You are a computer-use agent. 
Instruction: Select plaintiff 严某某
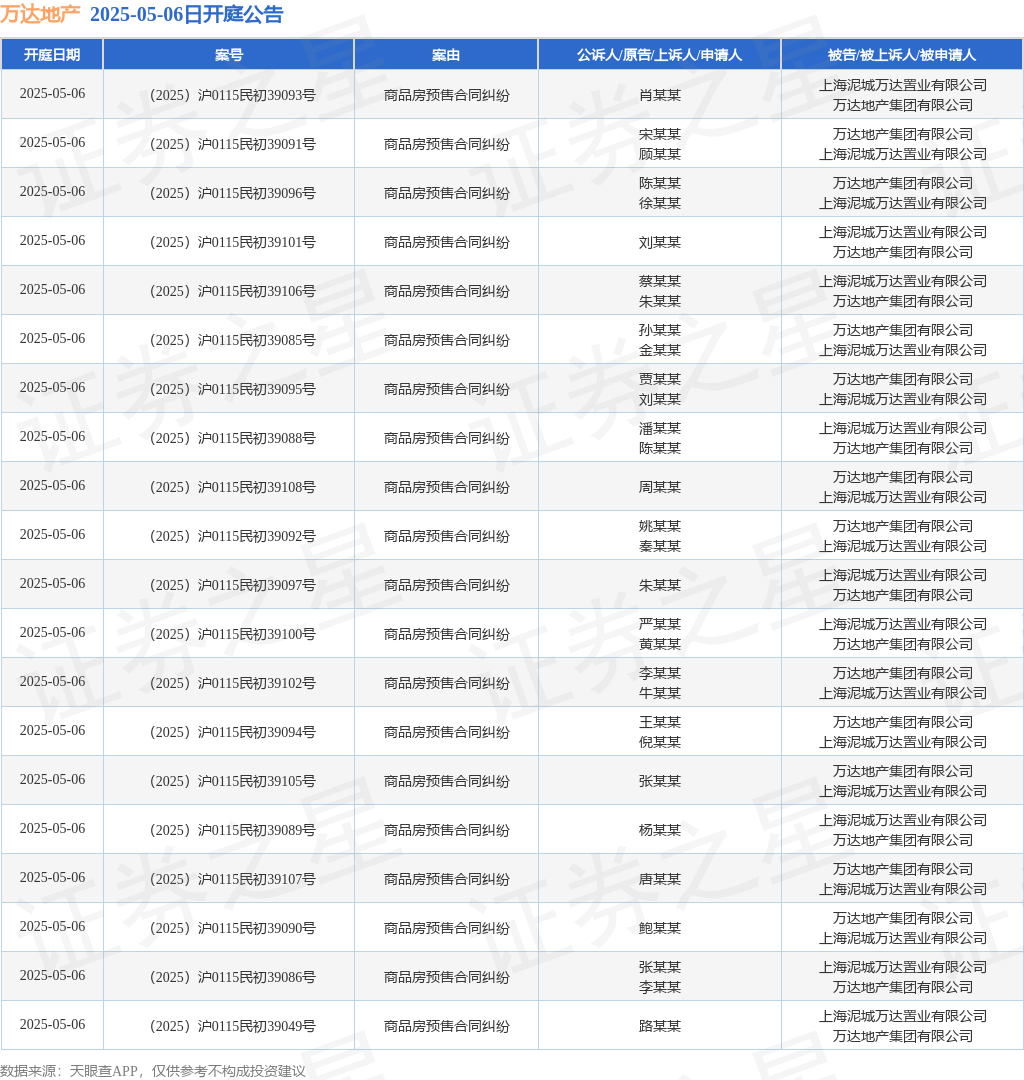660,623
